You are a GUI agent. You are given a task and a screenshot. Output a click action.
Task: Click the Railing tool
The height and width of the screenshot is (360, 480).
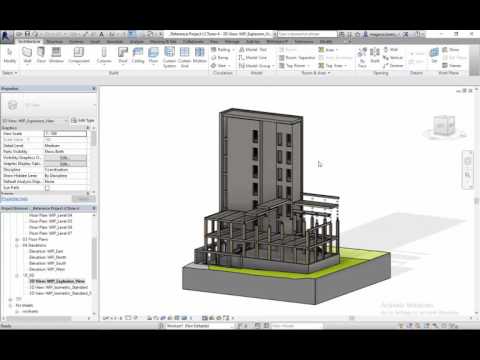[221, 50]
